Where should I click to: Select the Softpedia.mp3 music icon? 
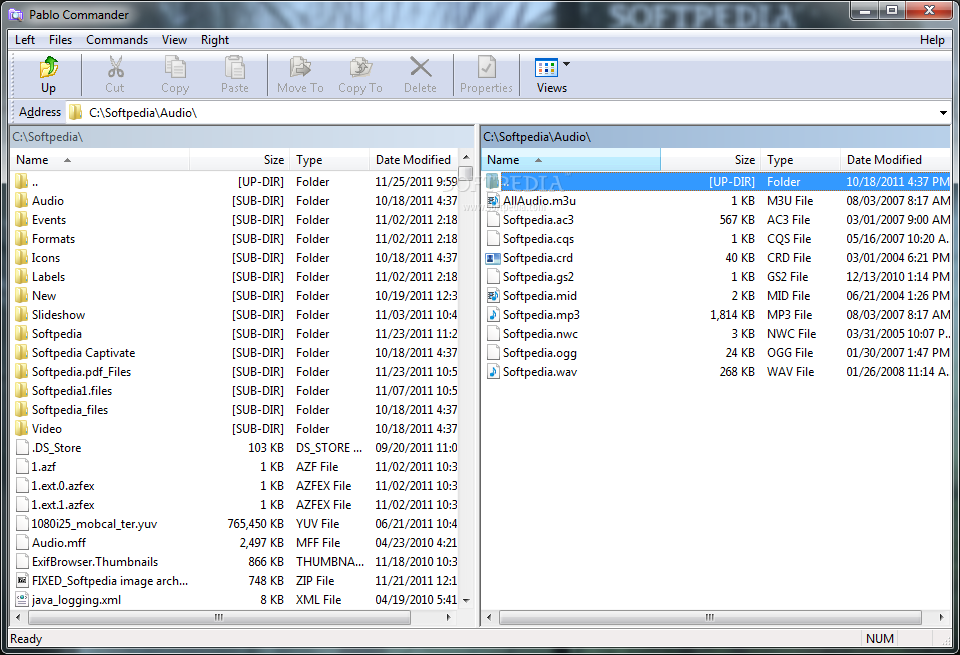[493, 315]
